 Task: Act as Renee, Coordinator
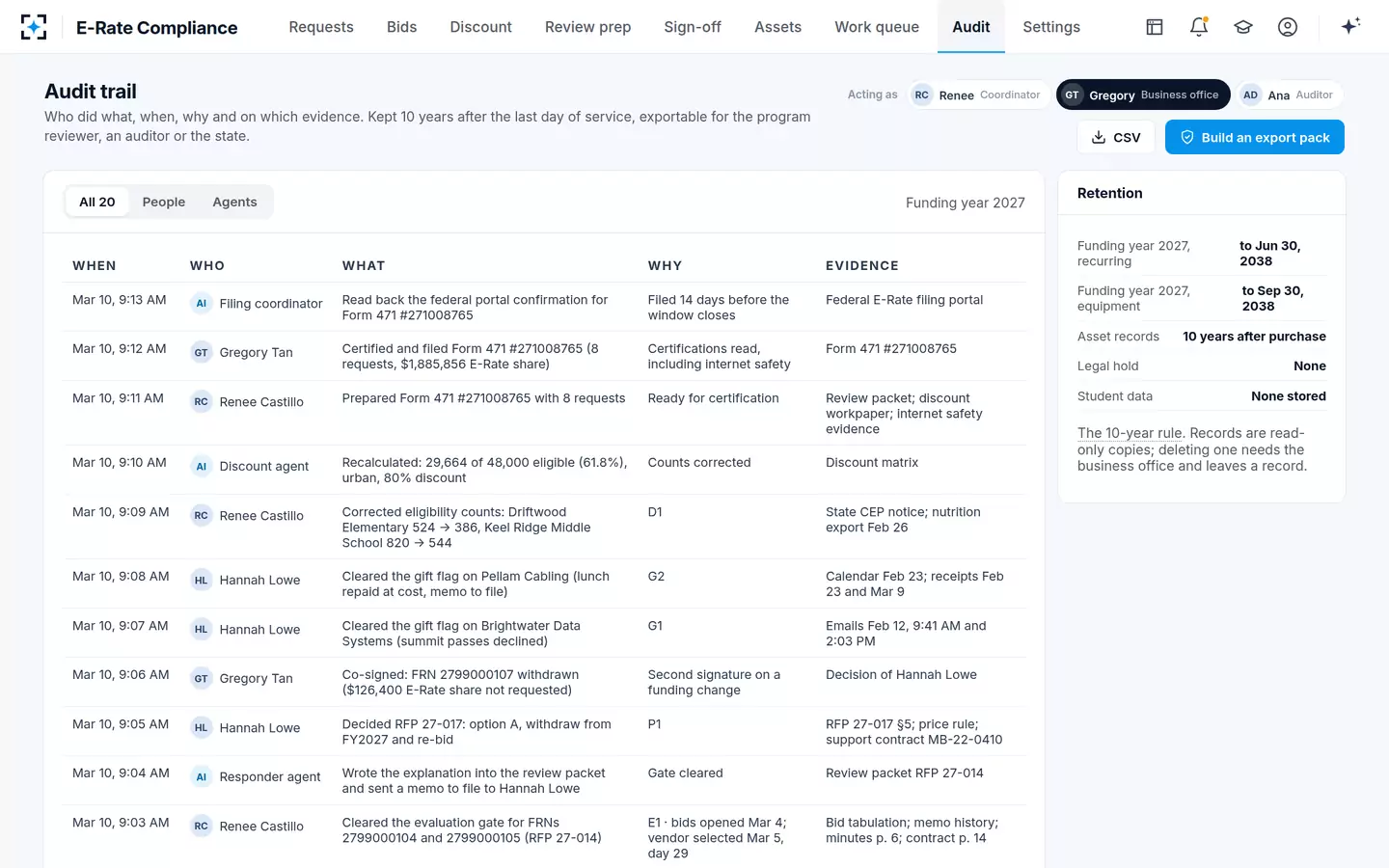coord(979,95)
